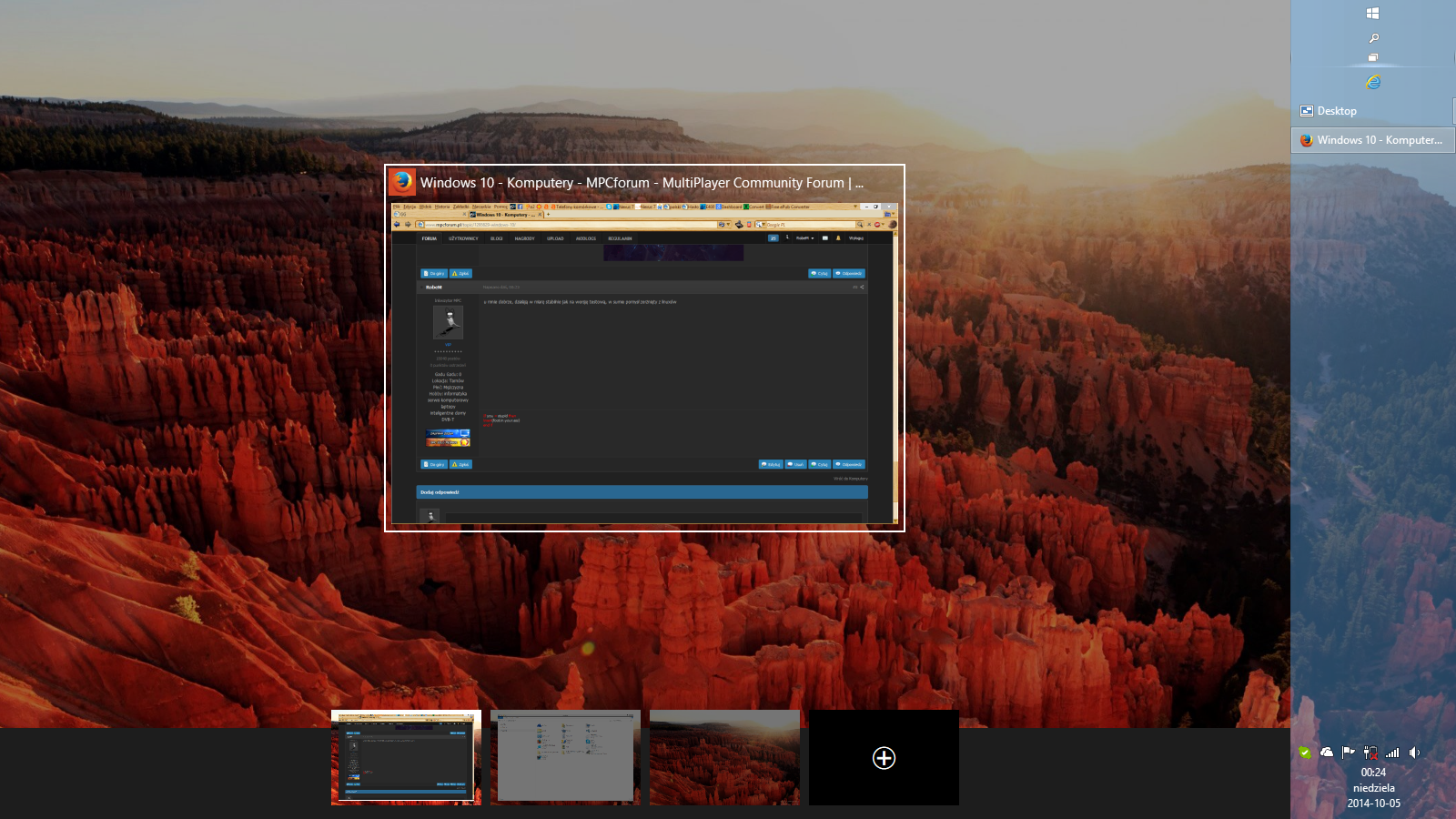
Task: Click the Desktop toolbar icon on taskbar
Action: [1307, 111]
